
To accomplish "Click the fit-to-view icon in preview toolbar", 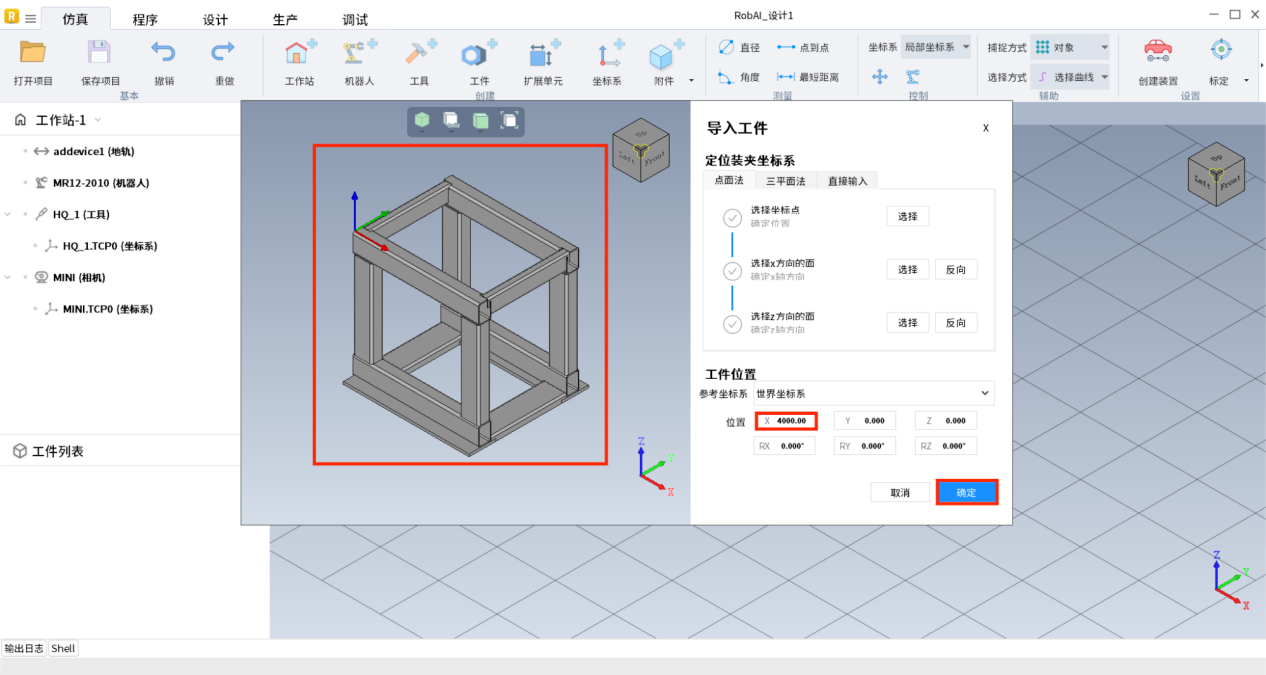I will [509, 121].
